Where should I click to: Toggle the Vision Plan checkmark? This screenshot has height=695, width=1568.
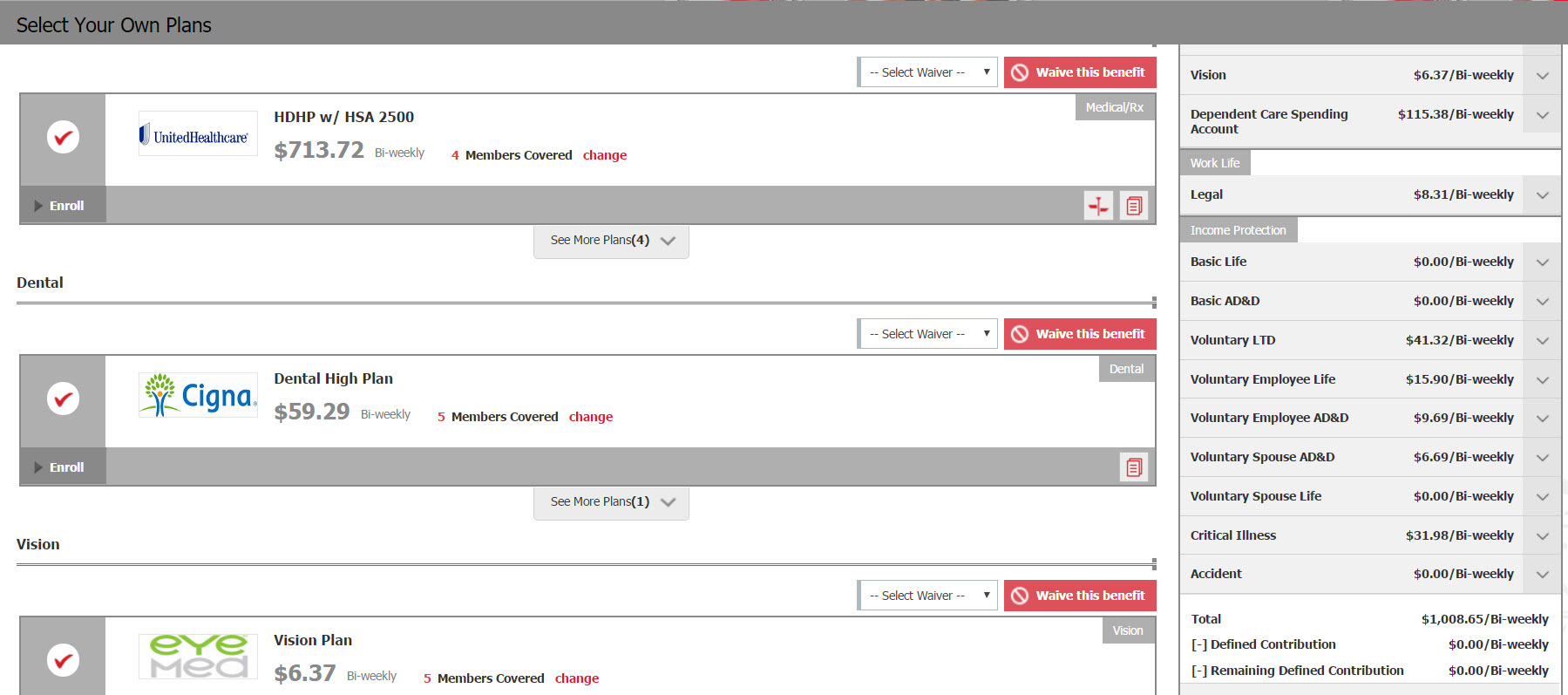coord(63,660)
